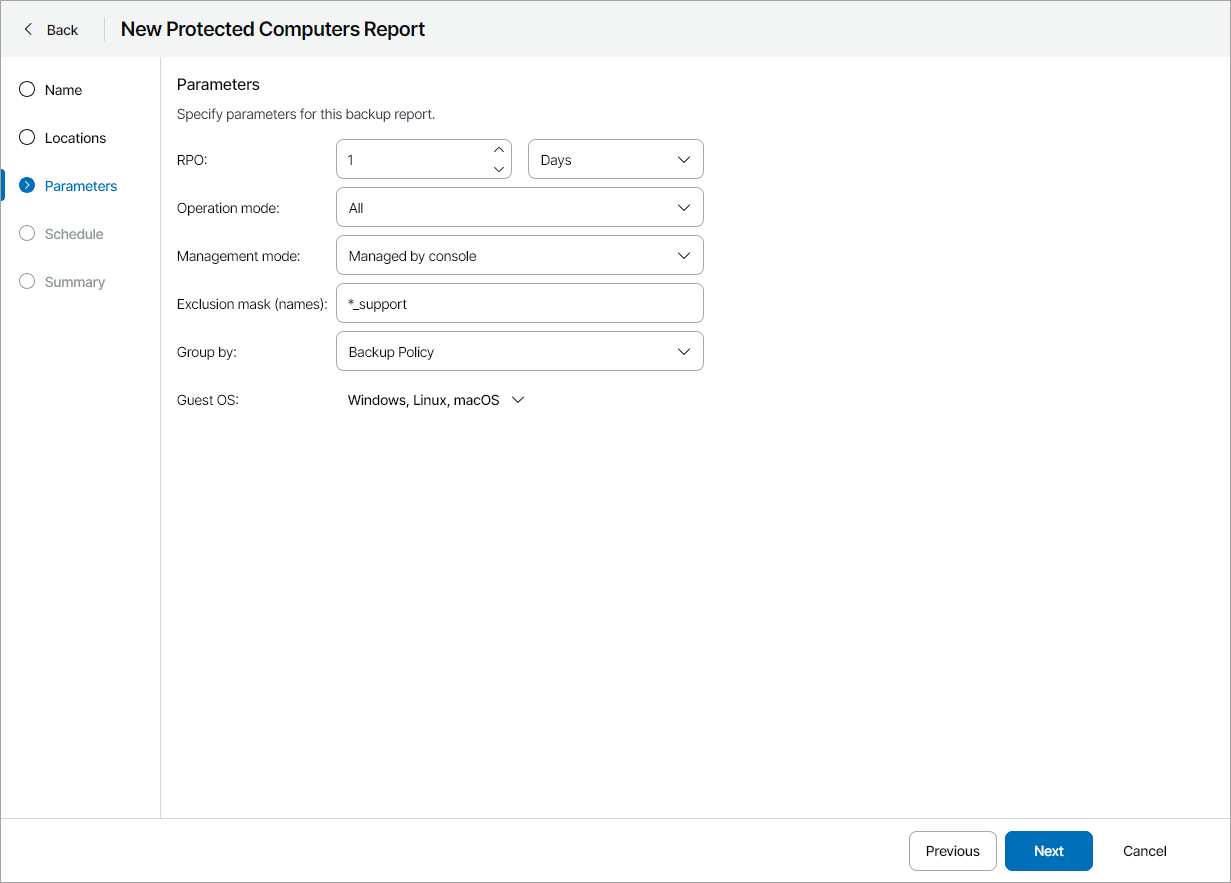
Task: Open the Days unit dropdown
Action: (x=615, y=160)
